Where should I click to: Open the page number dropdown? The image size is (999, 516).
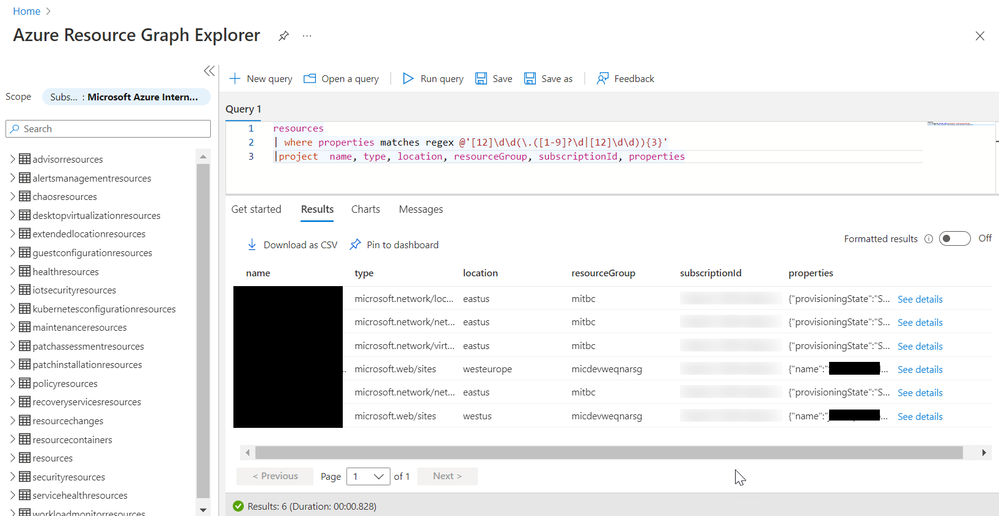coord(368,476)
